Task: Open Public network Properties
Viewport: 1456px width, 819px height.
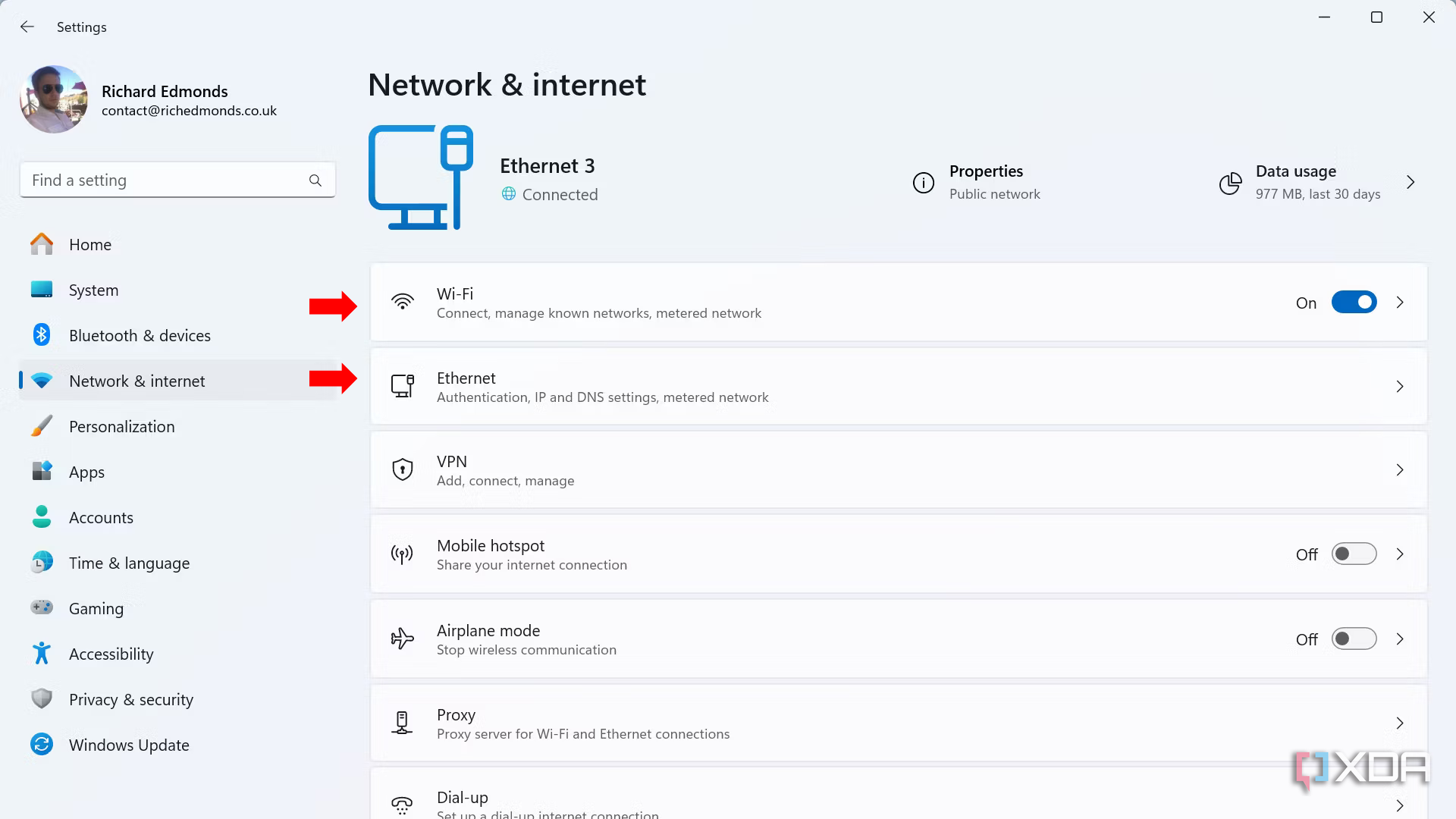Action: (986, 182)
